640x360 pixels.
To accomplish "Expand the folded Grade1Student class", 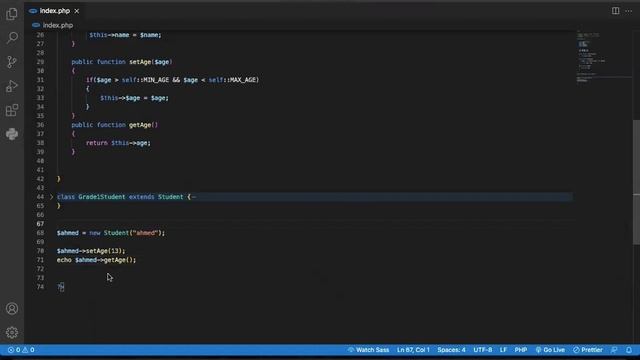I will click(51, 197).
